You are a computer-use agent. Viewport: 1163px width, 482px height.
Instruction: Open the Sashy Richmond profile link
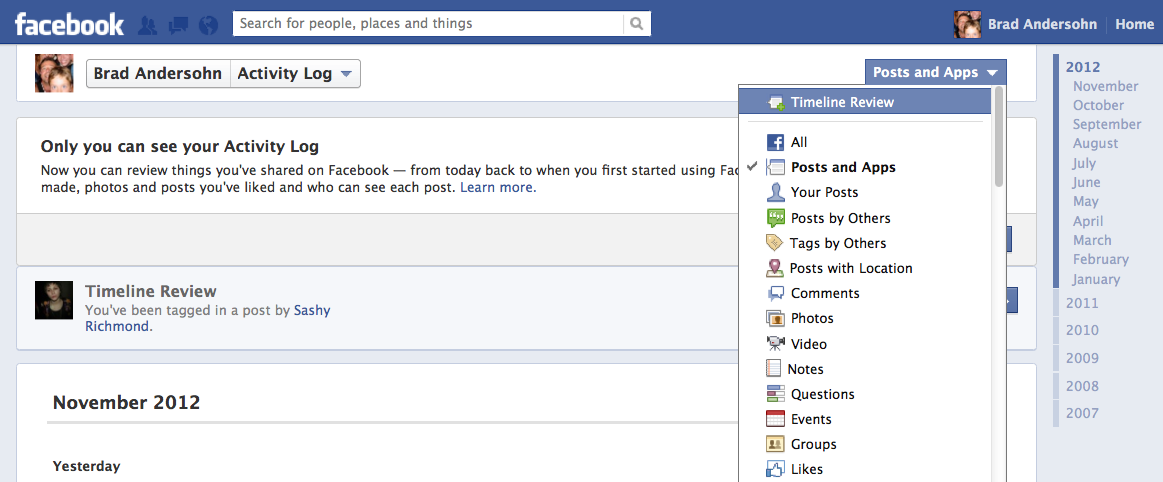point(312,311)
